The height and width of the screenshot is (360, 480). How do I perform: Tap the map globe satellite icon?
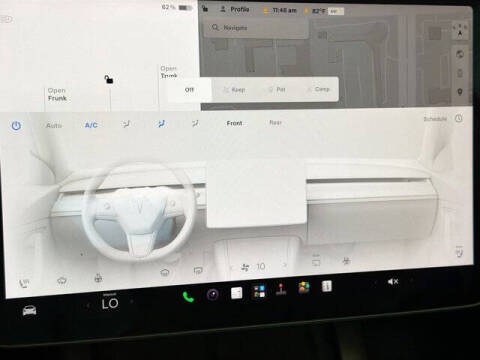coord(460,54)
